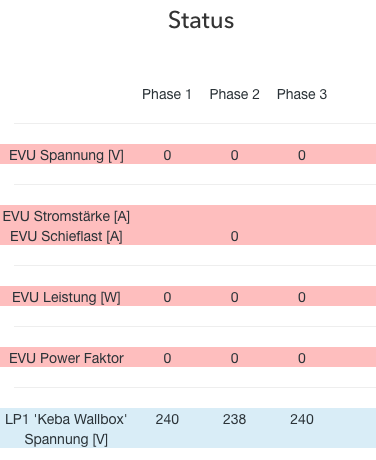The image size is (376, 460).
Task: Click the LP1 'Keba Wallbox' label
Action: click(x=66, y=419)
